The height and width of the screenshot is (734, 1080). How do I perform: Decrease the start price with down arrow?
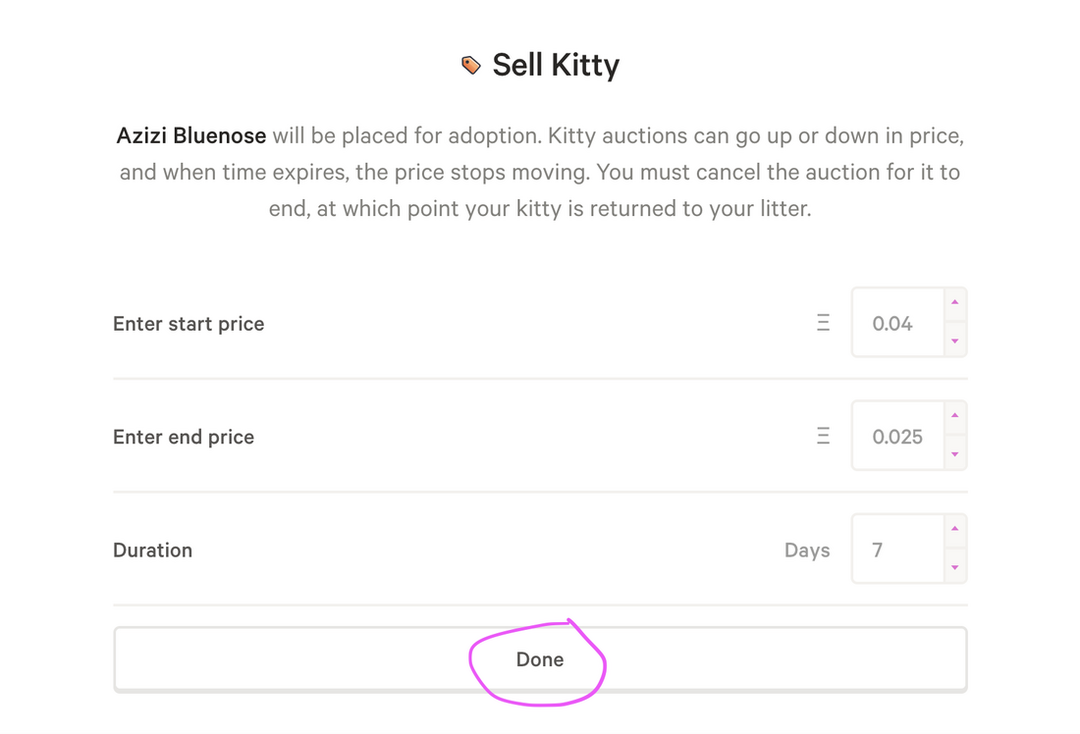pos(955,341)
